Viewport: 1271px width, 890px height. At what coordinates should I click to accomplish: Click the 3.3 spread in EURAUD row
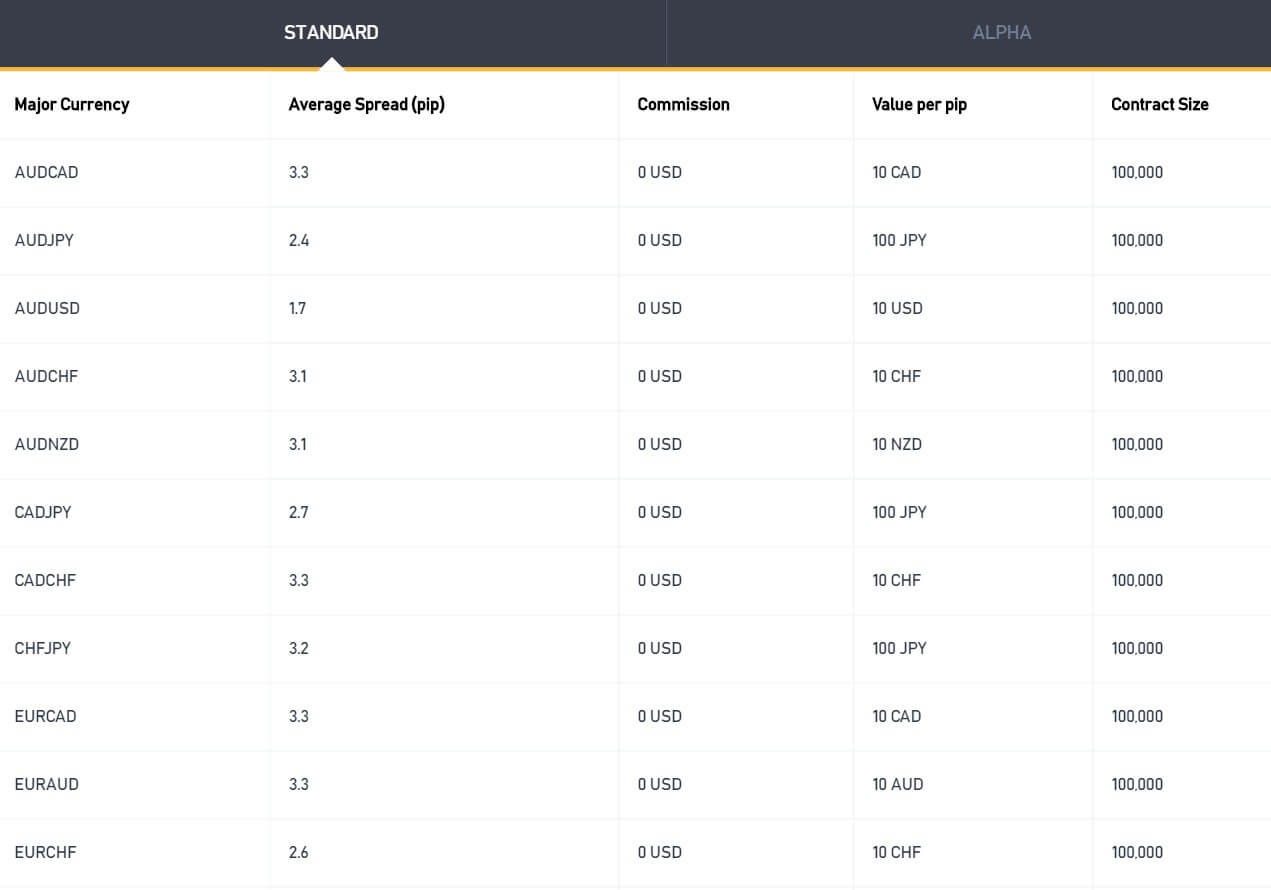coord(298,784)
